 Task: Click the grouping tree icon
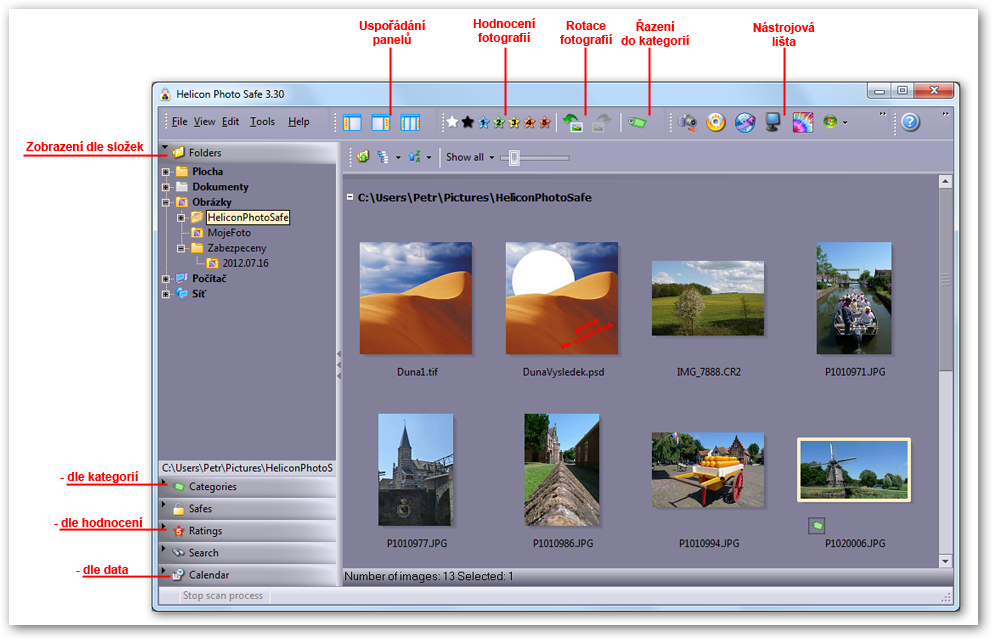click(383, 157)
